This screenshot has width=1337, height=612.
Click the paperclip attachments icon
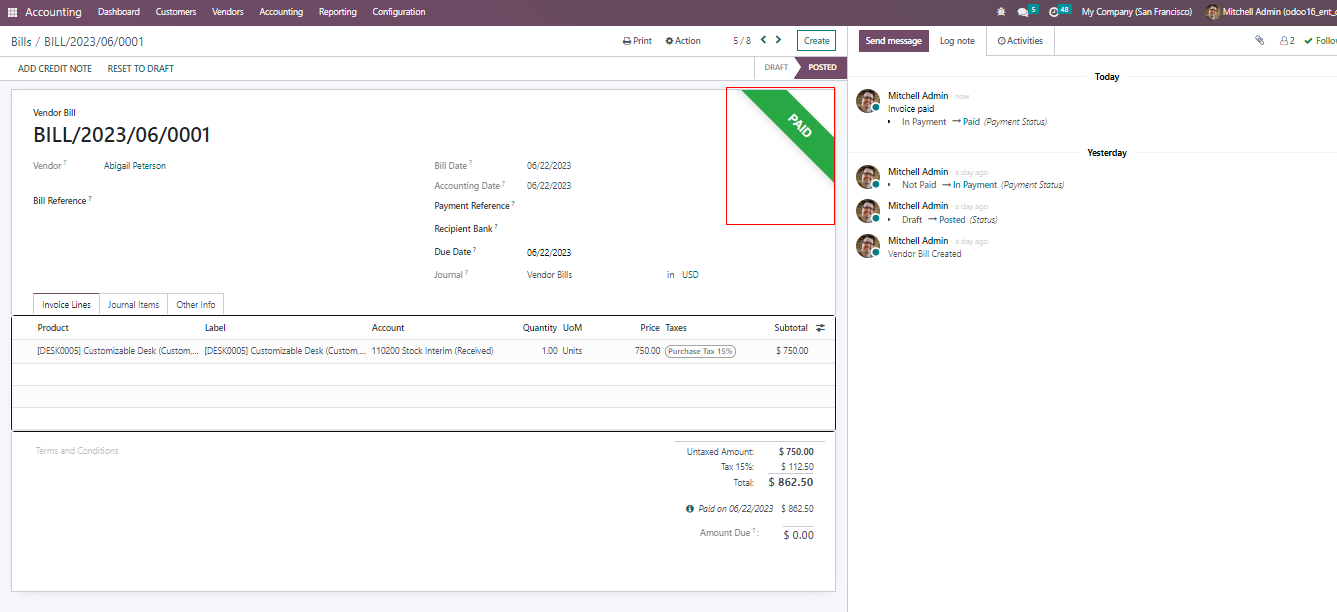(x=1259, y=41)
